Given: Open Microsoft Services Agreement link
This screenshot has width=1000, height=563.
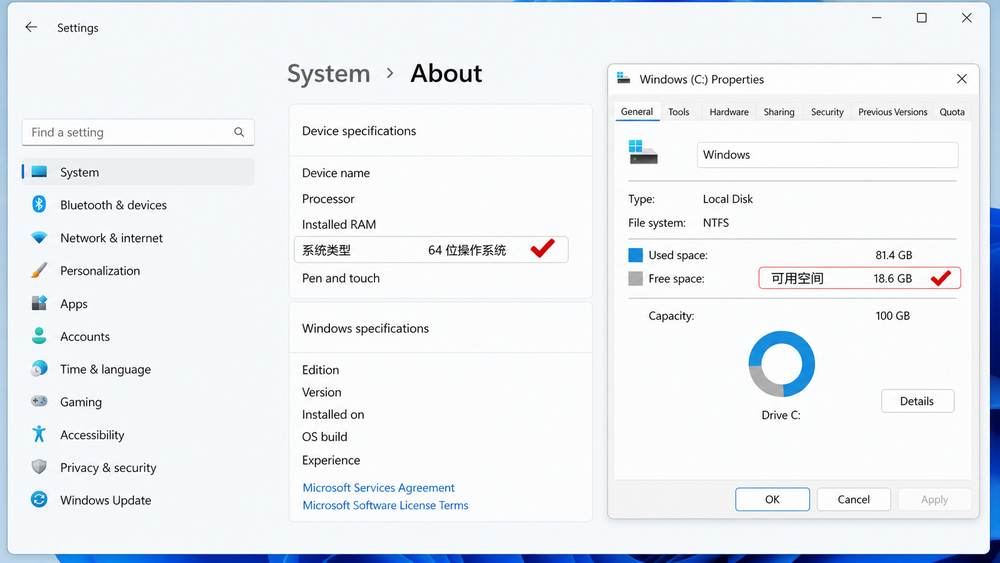Looking at the screenshot, I should point(378,488).
